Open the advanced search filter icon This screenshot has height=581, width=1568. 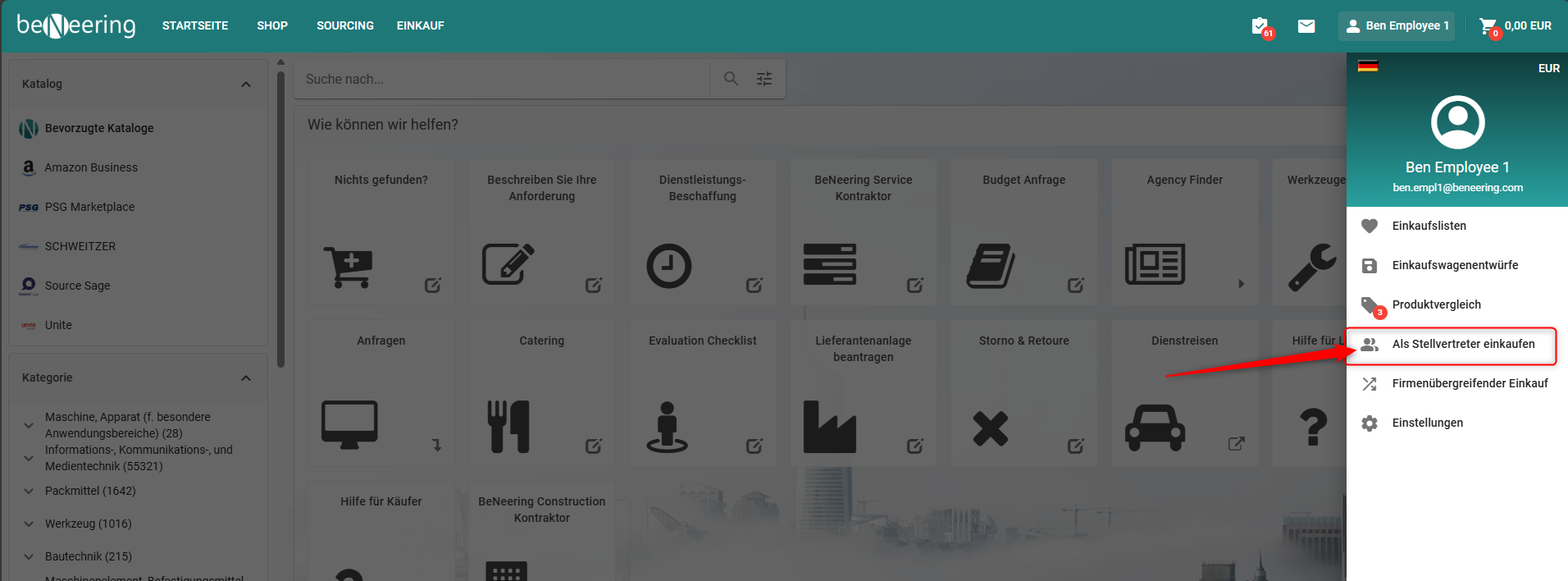click(x=764, y=79)
